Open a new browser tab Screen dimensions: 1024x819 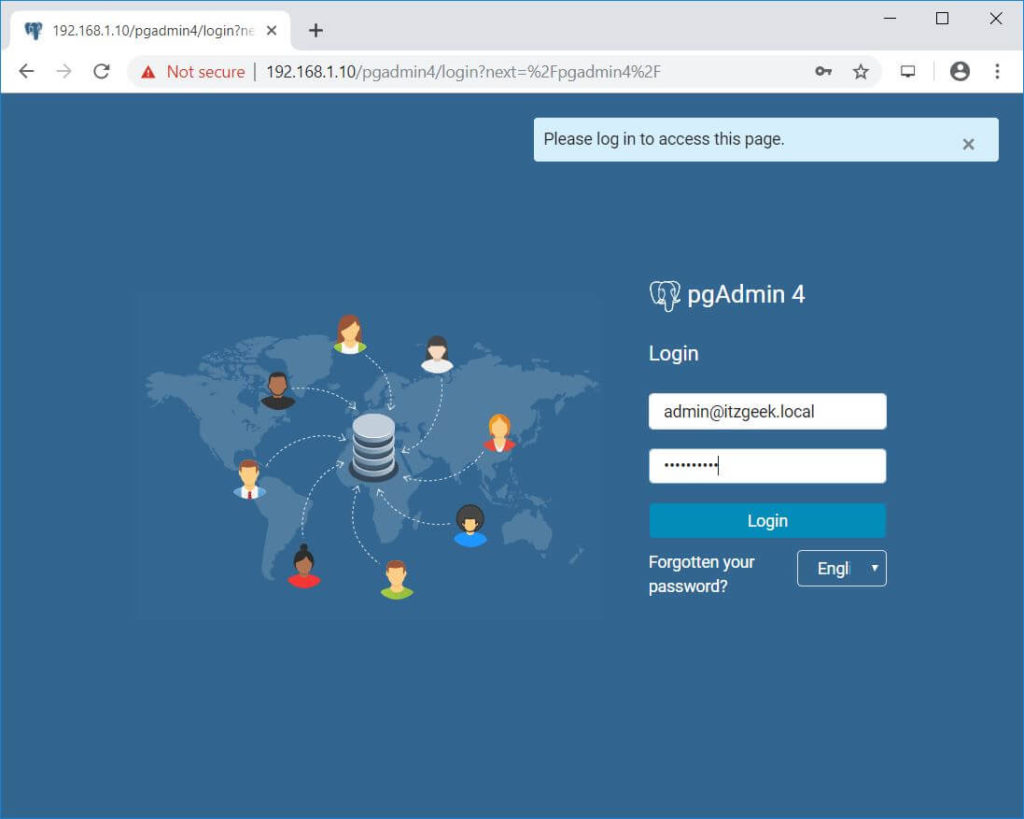pos(316,31)
